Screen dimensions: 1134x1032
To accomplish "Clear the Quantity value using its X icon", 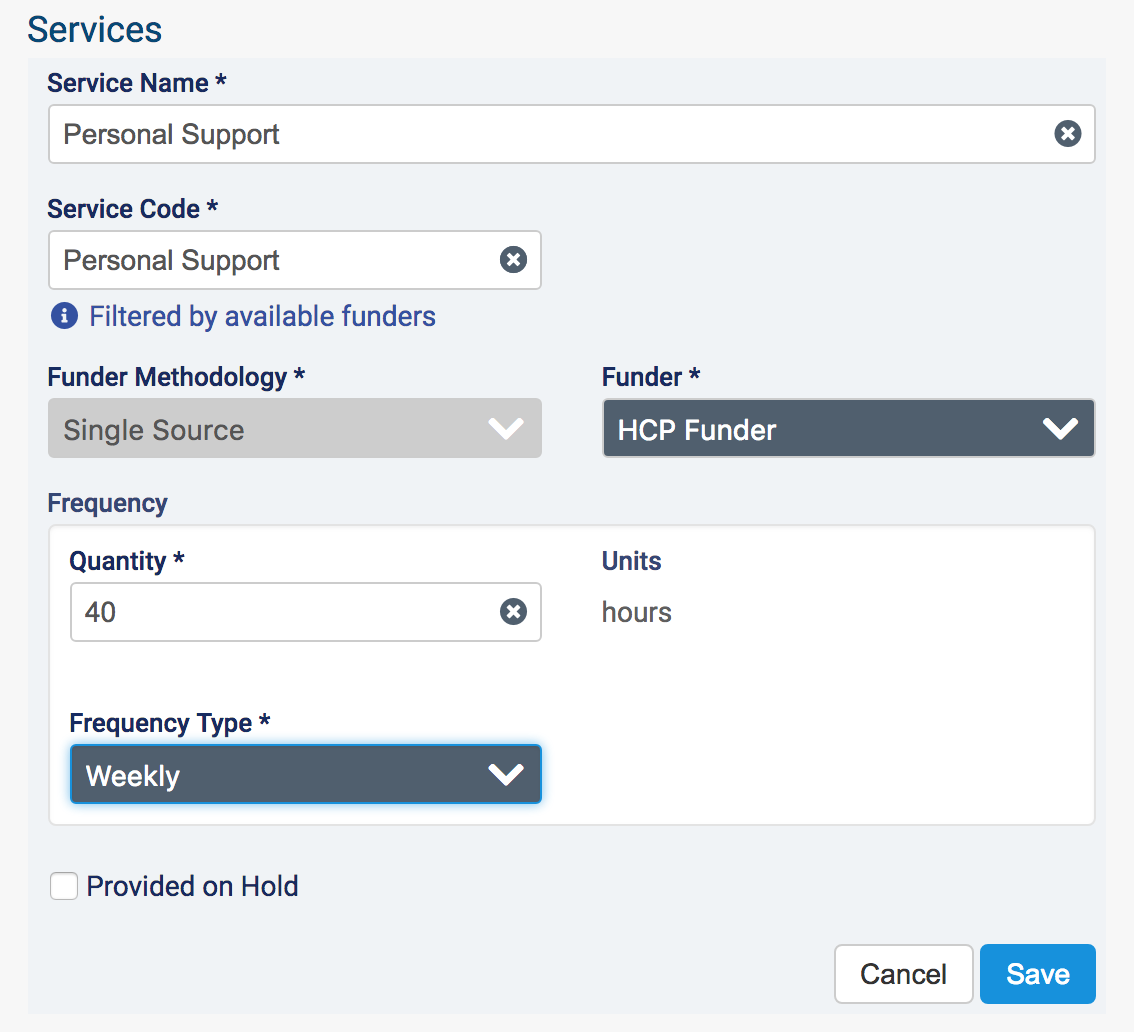I will click(x=513, y=612).
